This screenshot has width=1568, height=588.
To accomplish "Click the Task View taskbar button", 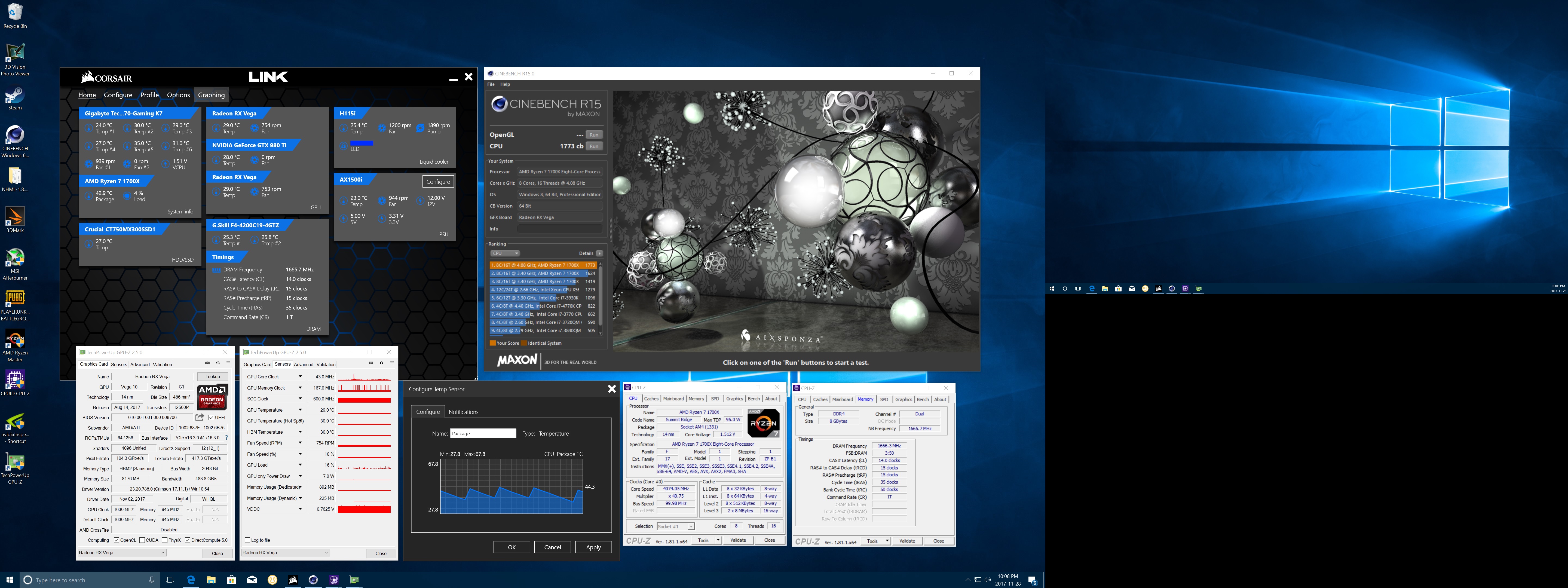I will tap(170, 580).
